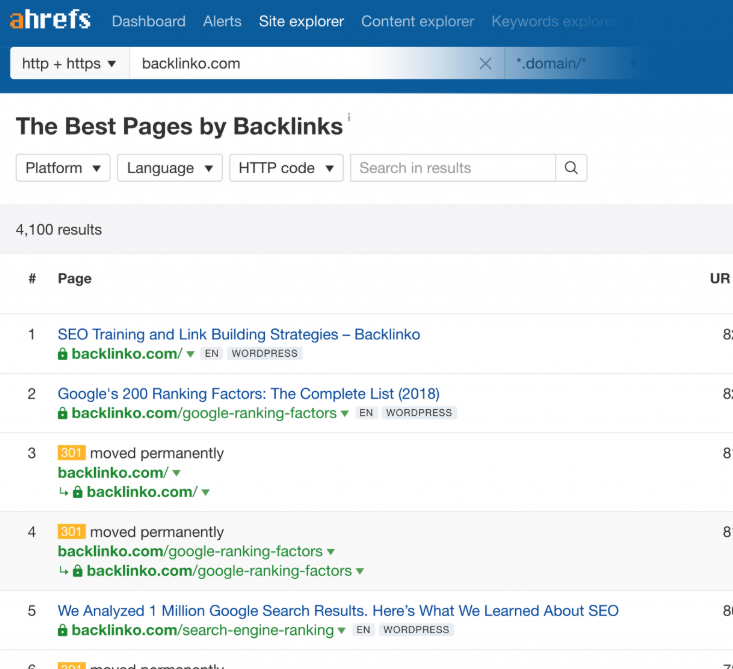The width and height of the screenshot is (733, 669).
Task: Expand the caret next to backlinko.com/ in row 1
Action: tap(190, 354)
